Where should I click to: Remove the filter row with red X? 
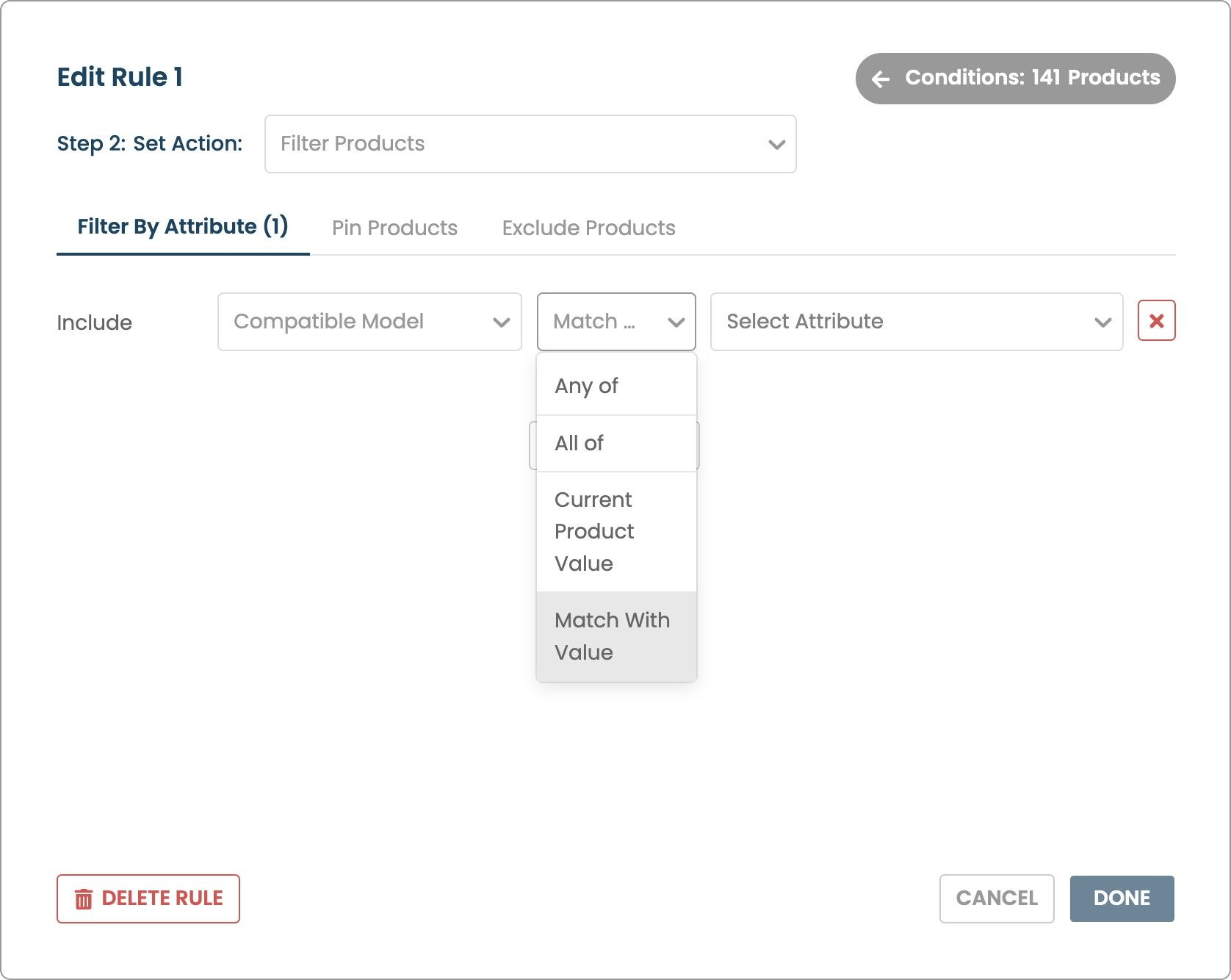tap(1156, 321)
